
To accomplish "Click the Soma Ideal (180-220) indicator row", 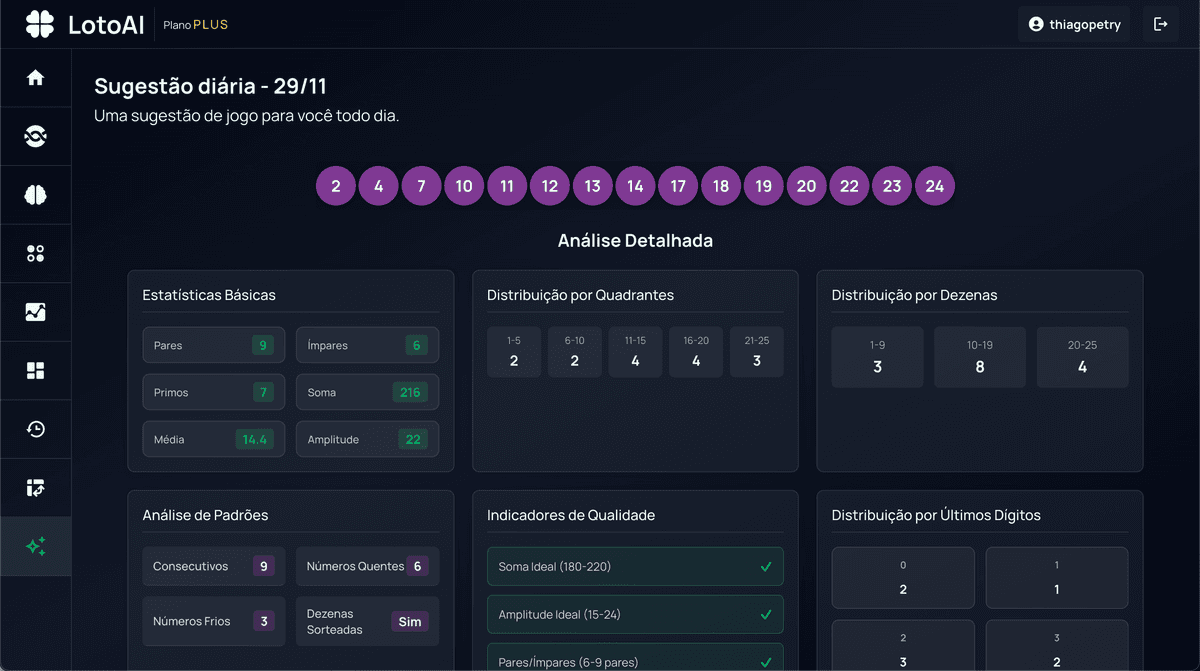I will click(635, 567).
